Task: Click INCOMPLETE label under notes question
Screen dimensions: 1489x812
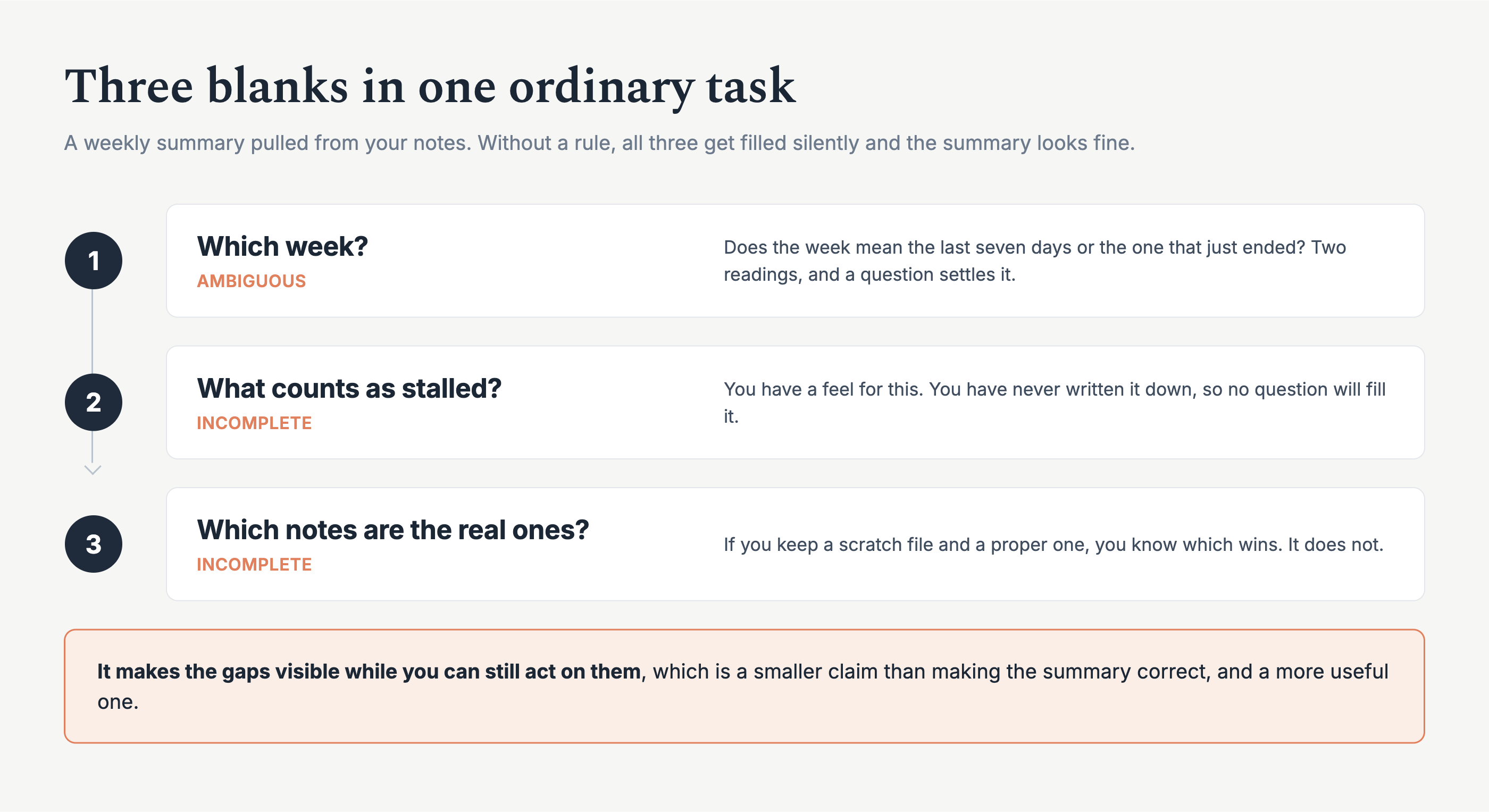Action: coord(254,565)
